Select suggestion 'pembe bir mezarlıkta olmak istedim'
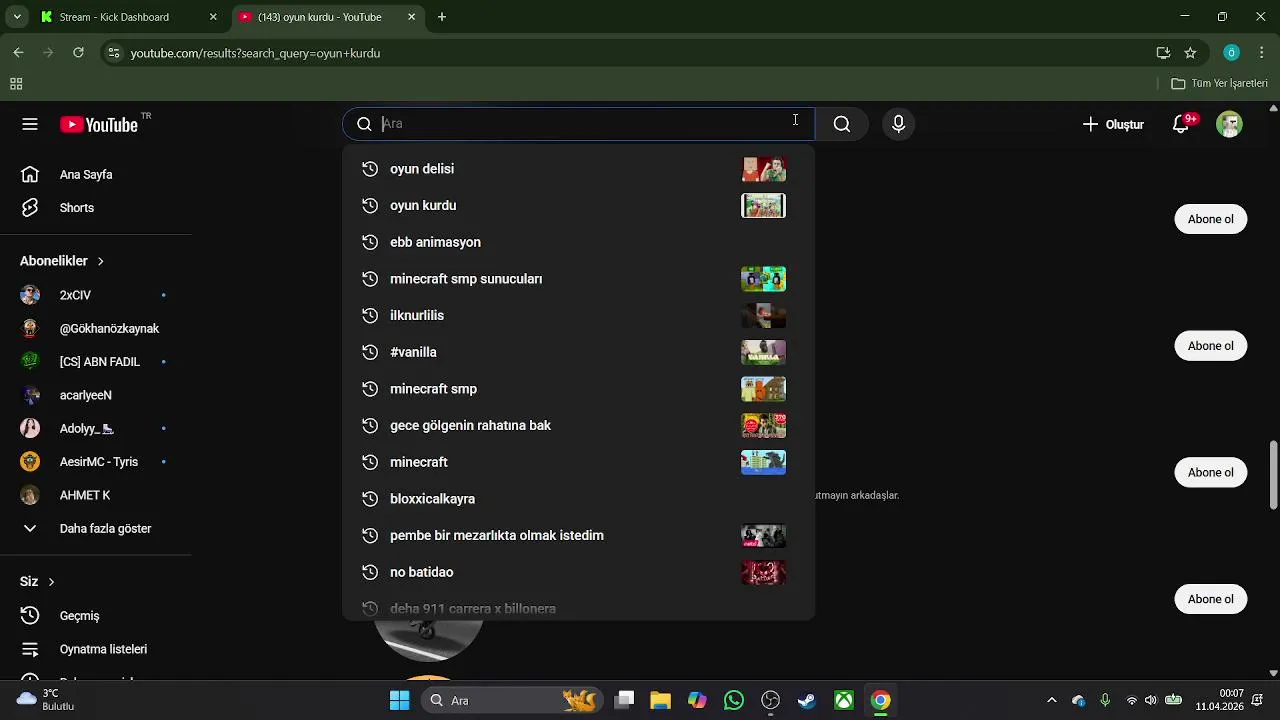1280x720 pixels. pos(578,535)
